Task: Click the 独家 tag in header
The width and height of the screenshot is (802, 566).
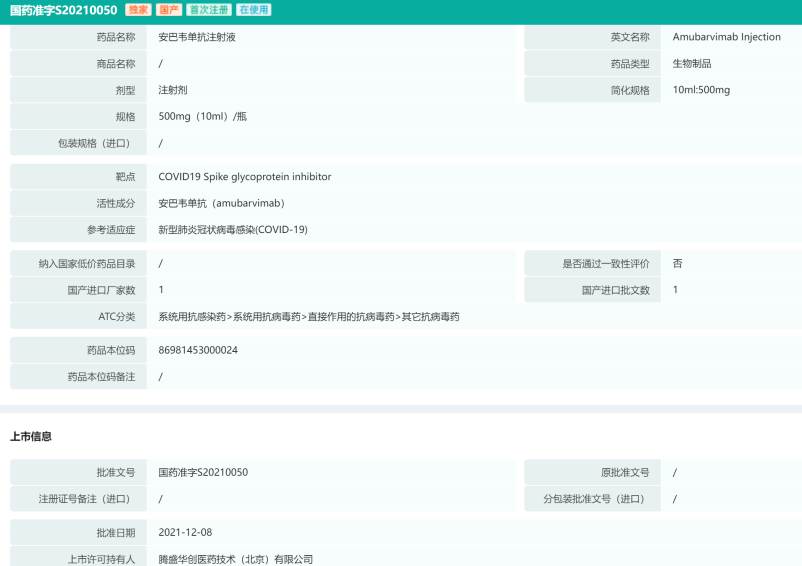Action: [x=139, y=10]
